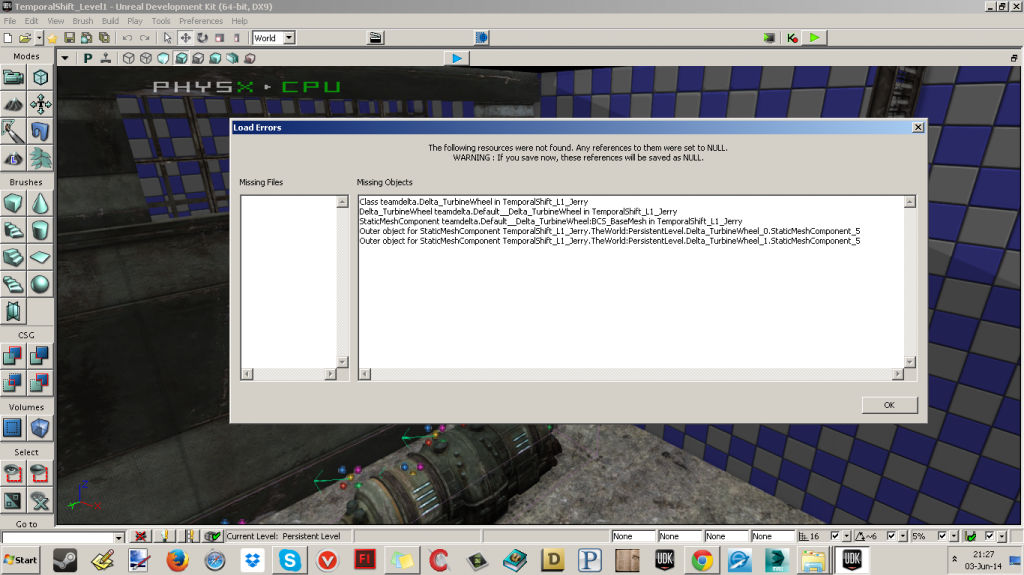Image resolution: width=1024 pixels, height=575 pixels.
Task: Activate Camera mode in Modes panel
Action: pyautogui.click(x=13, y=77)
